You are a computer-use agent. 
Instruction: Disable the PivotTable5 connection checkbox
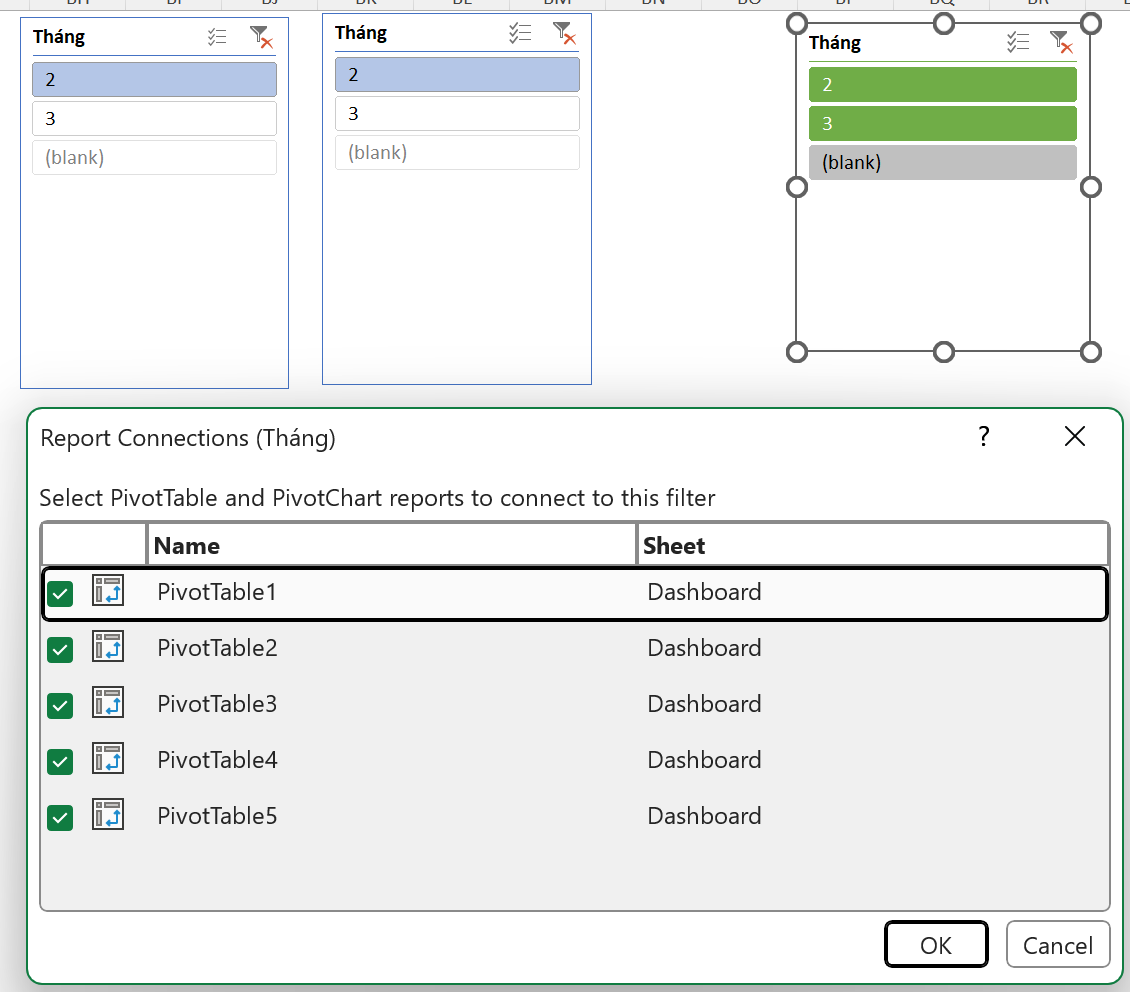(61, 818)
